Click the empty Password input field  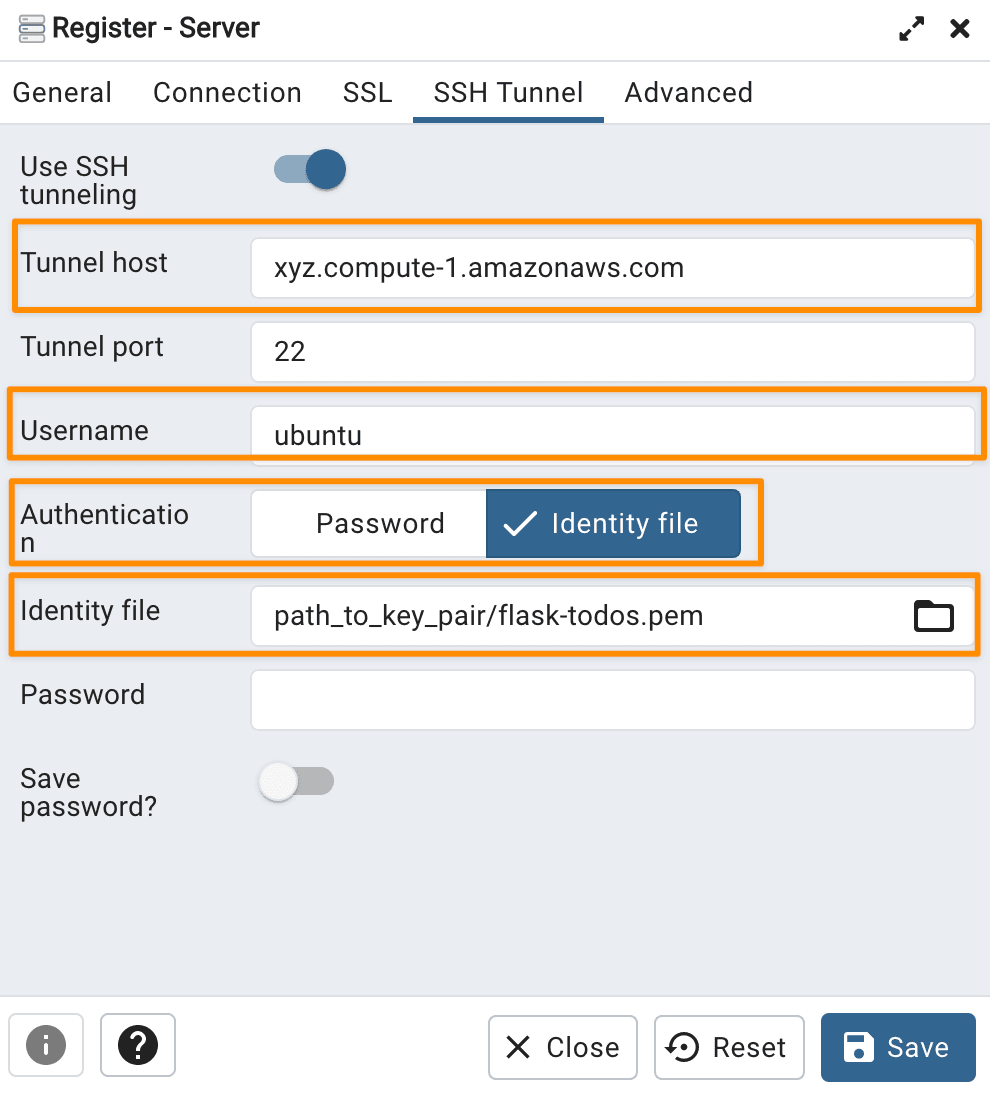click(x=612, y=699)
